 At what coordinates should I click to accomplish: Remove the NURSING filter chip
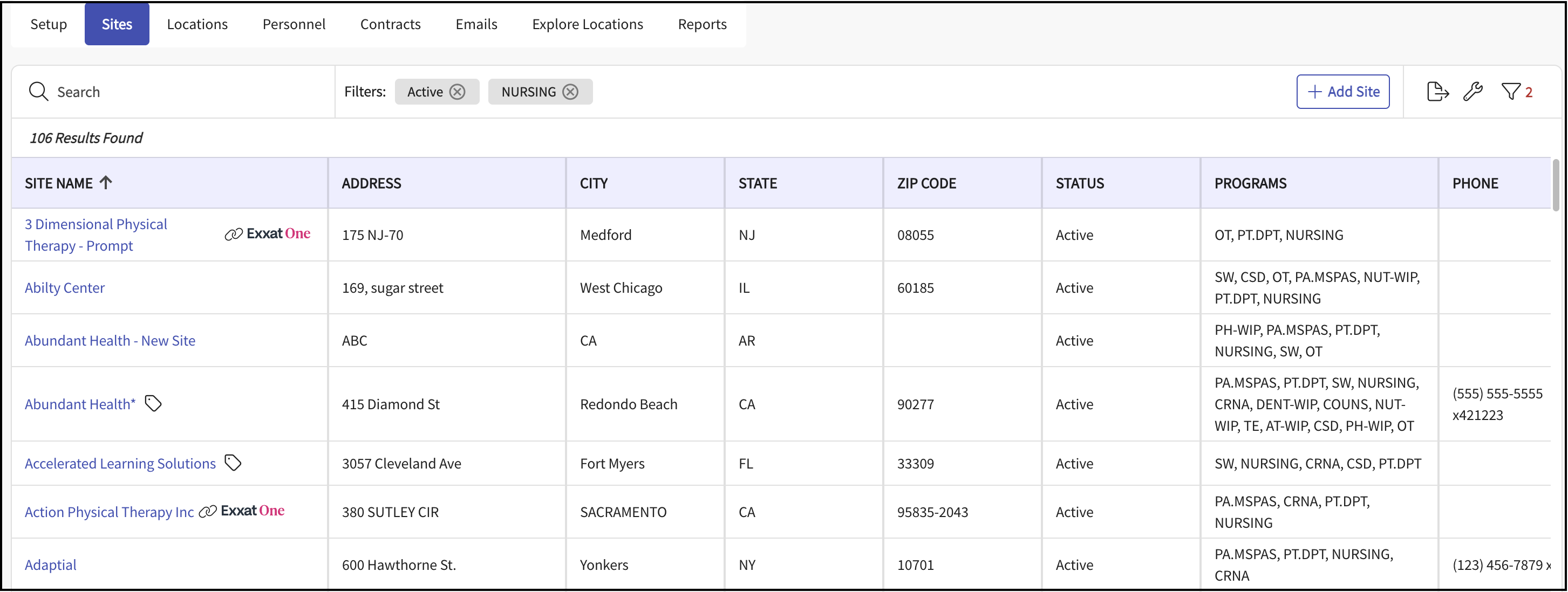click(x=570, y=92)
